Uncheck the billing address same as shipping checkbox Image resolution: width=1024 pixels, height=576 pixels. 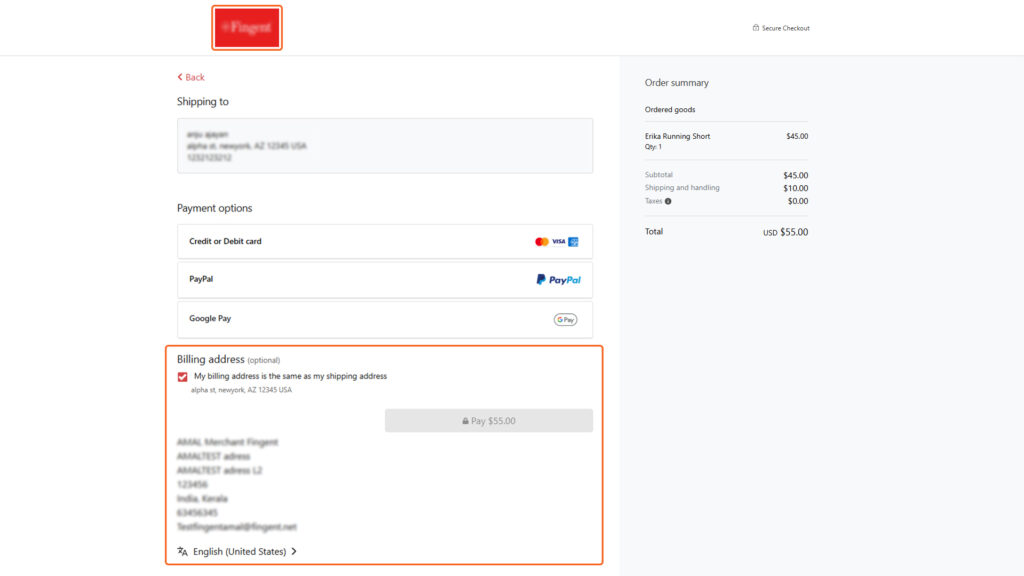coord(182,376)
